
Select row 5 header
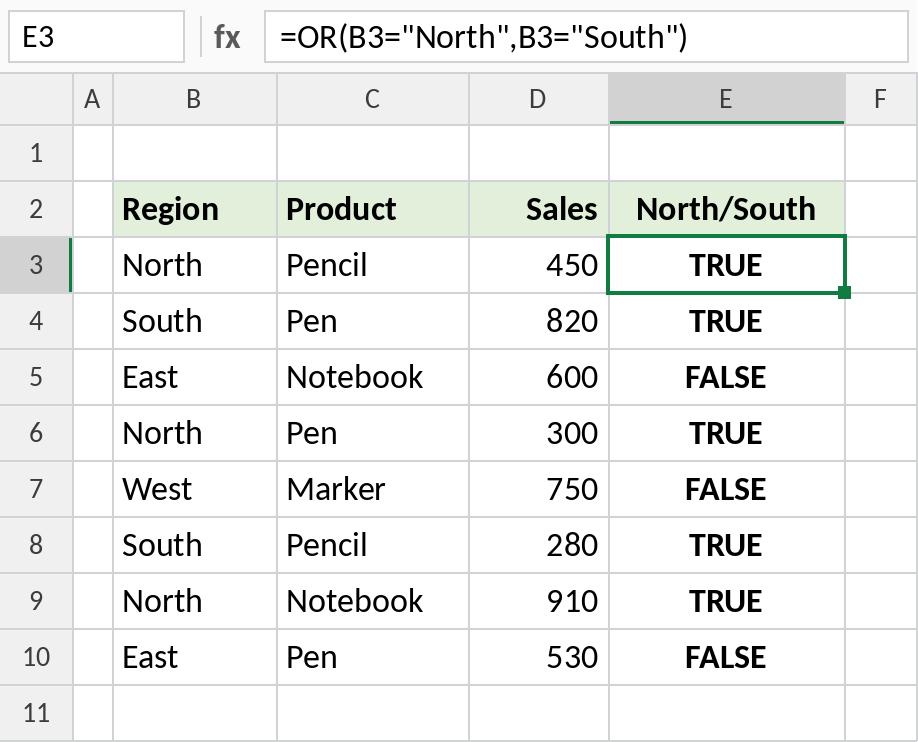(x=36, y=377)
